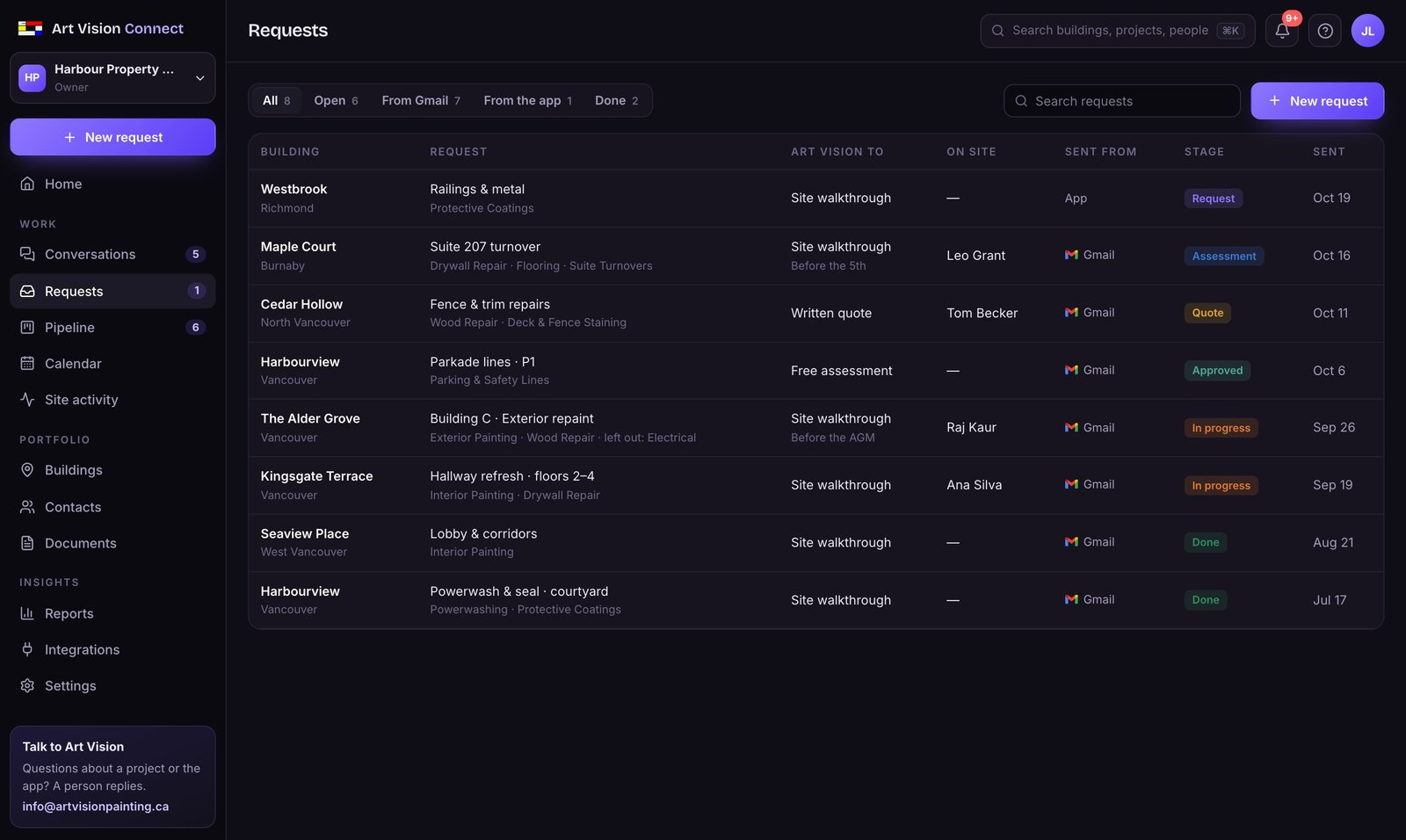Click New request button above the table
The width and height of the screenshot is (1406, 840).
coord(1317,101)
